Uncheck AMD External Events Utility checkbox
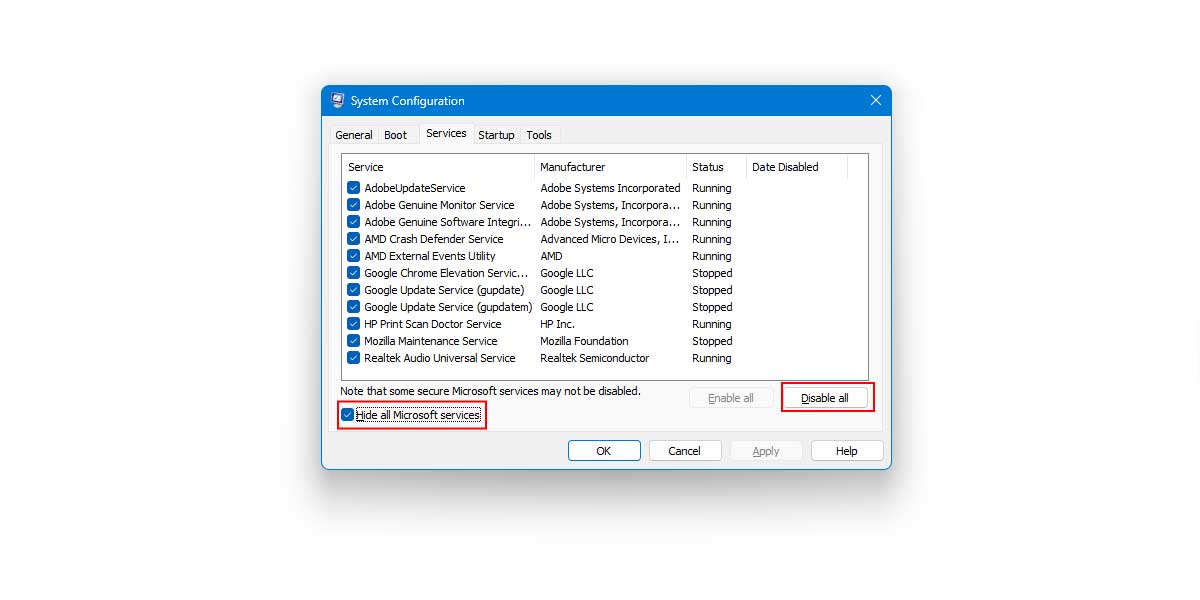 [x=353, y=256]
